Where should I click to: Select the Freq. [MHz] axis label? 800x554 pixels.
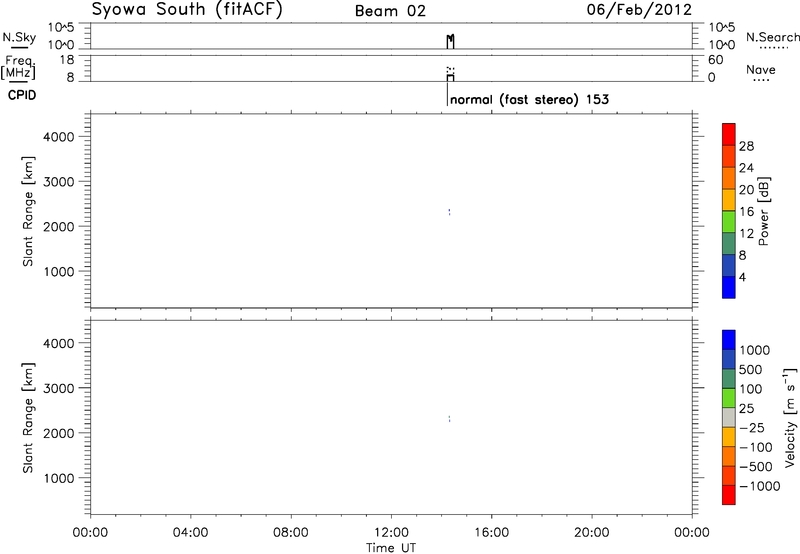click(18, 67)
